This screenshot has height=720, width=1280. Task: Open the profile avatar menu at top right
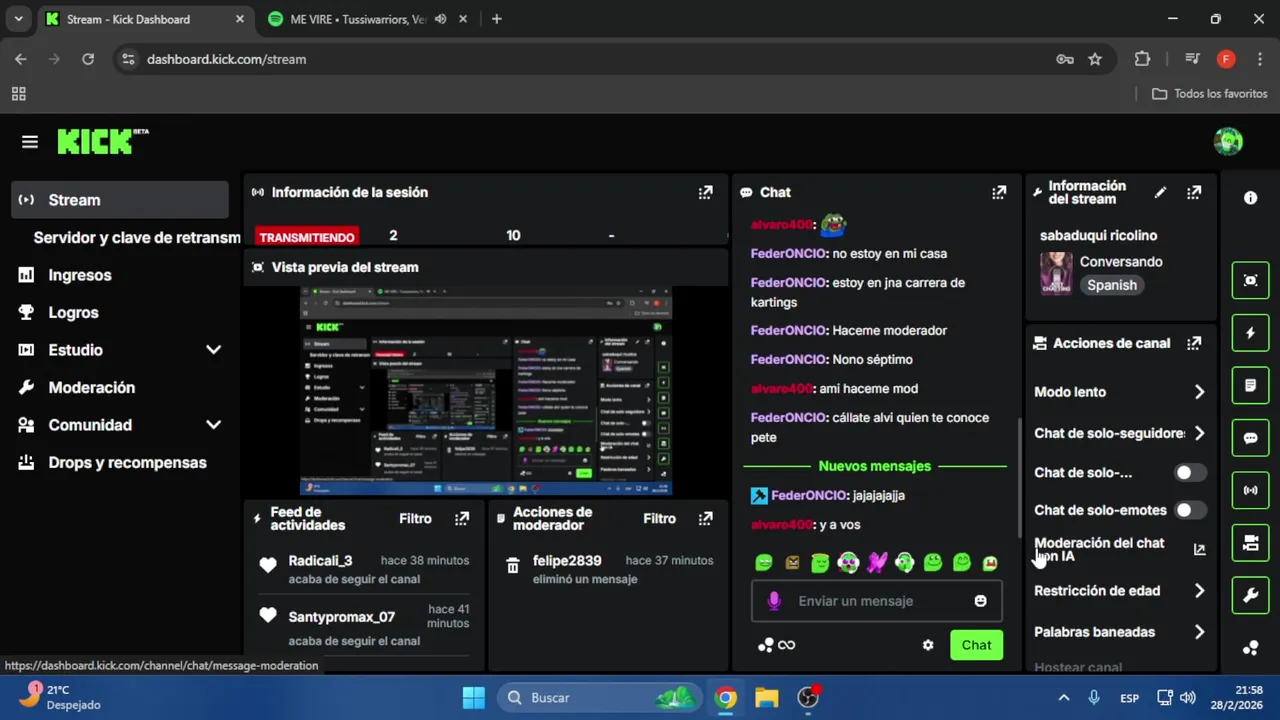click(1228, 141)
